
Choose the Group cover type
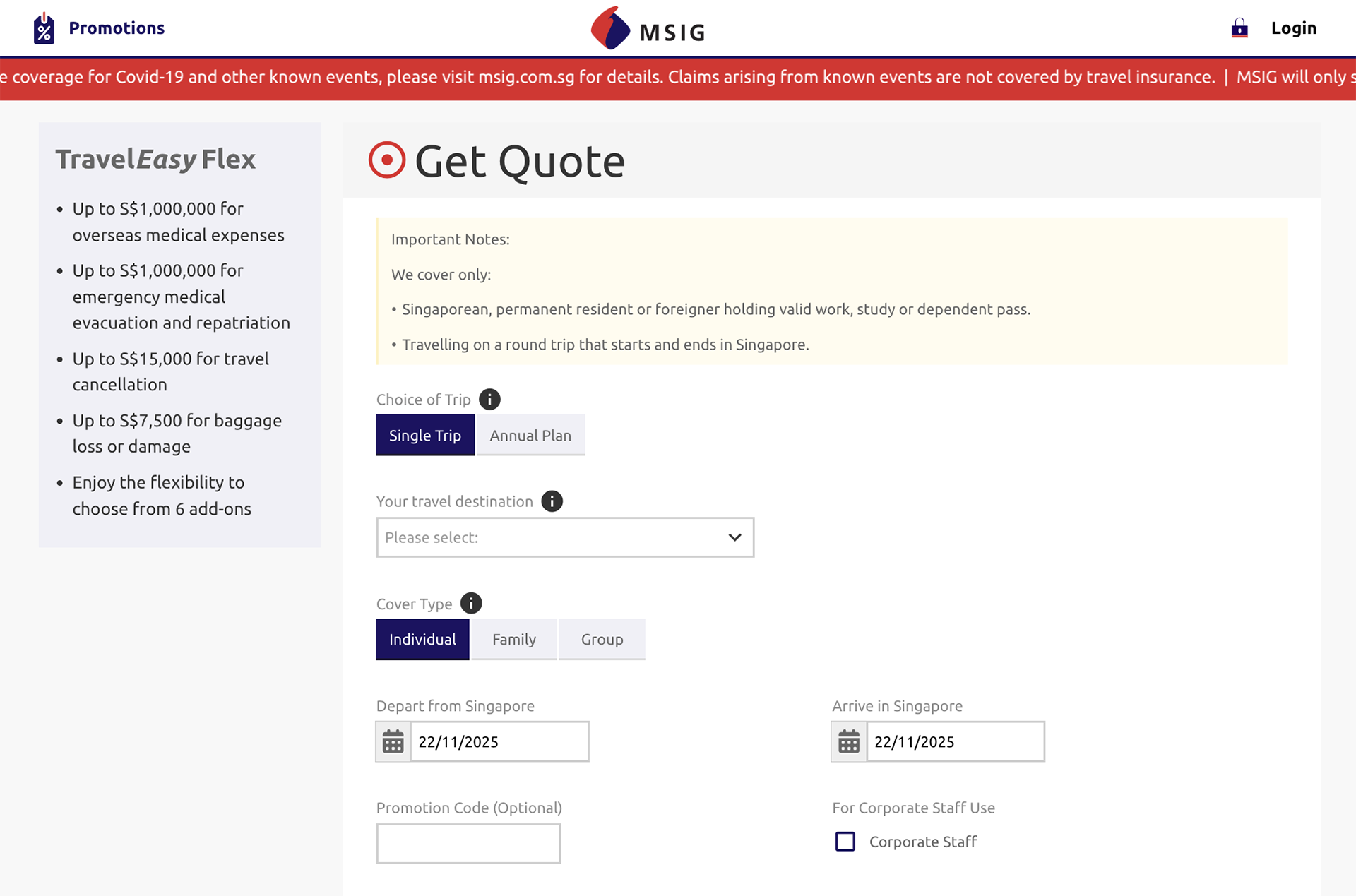click(602, 640)
